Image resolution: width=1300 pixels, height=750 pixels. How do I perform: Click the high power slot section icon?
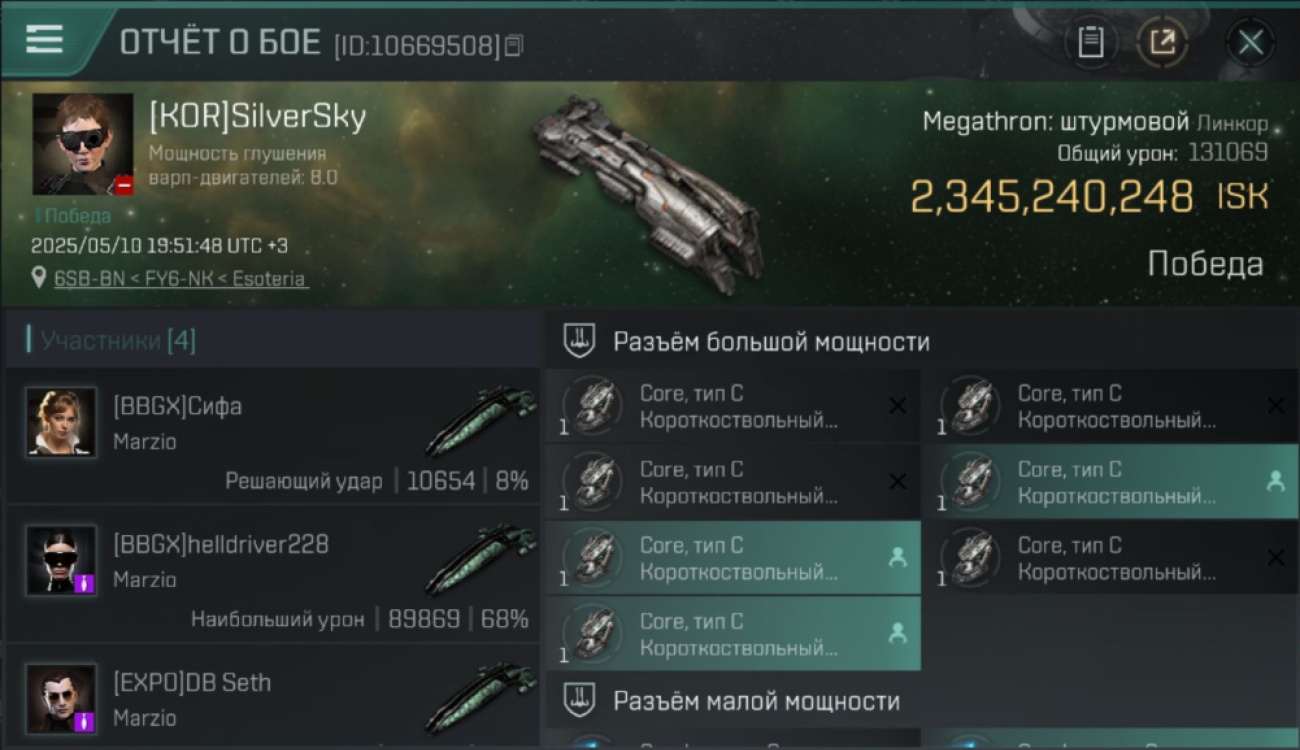580,341
